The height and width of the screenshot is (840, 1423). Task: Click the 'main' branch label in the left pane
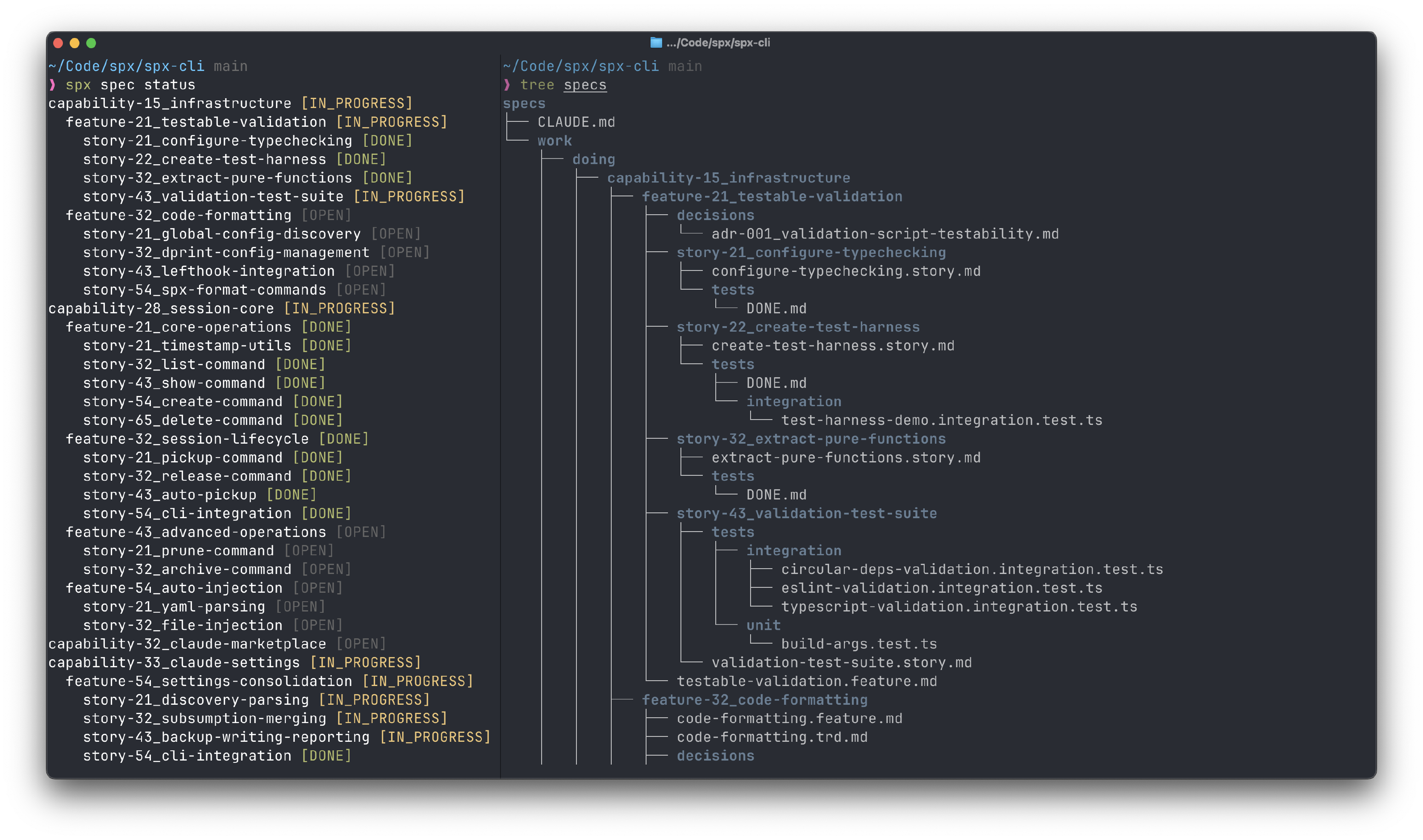230,66
